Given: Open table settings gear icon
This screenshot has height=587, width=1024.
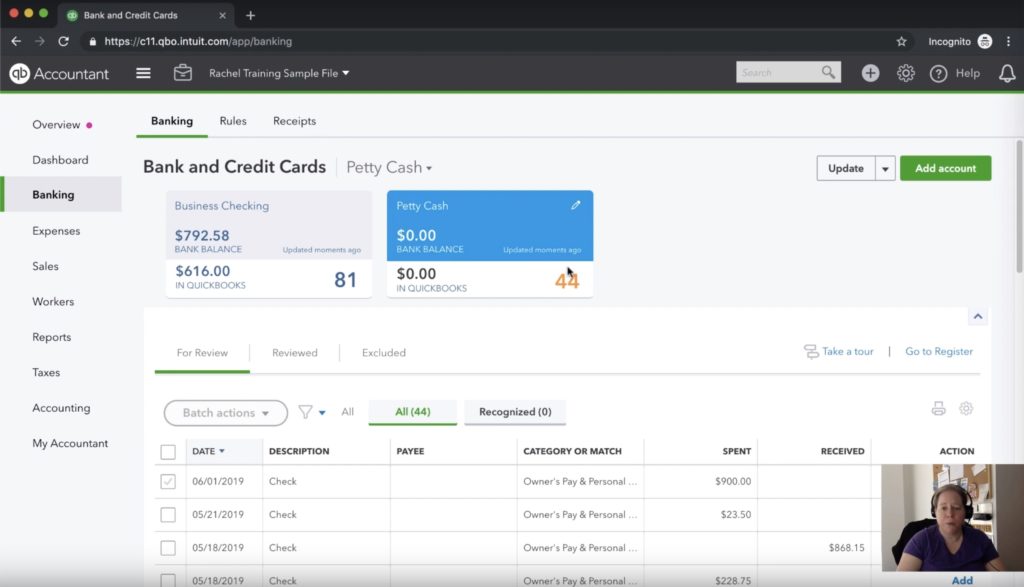Looking at the screenshot, I should coord(966,409).
